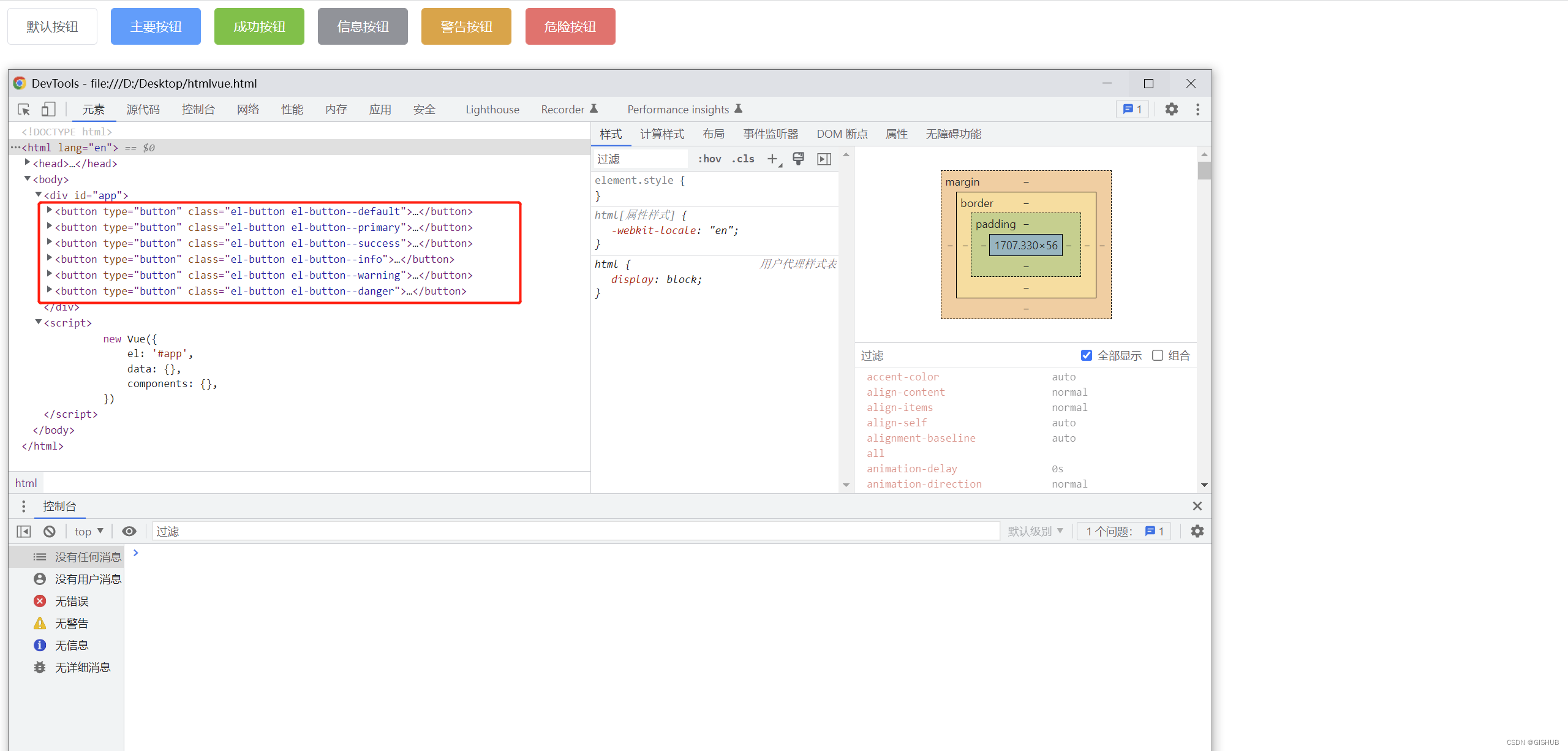Expand the el-button--default button node
1568x751 pixels.
pos(49,210)
